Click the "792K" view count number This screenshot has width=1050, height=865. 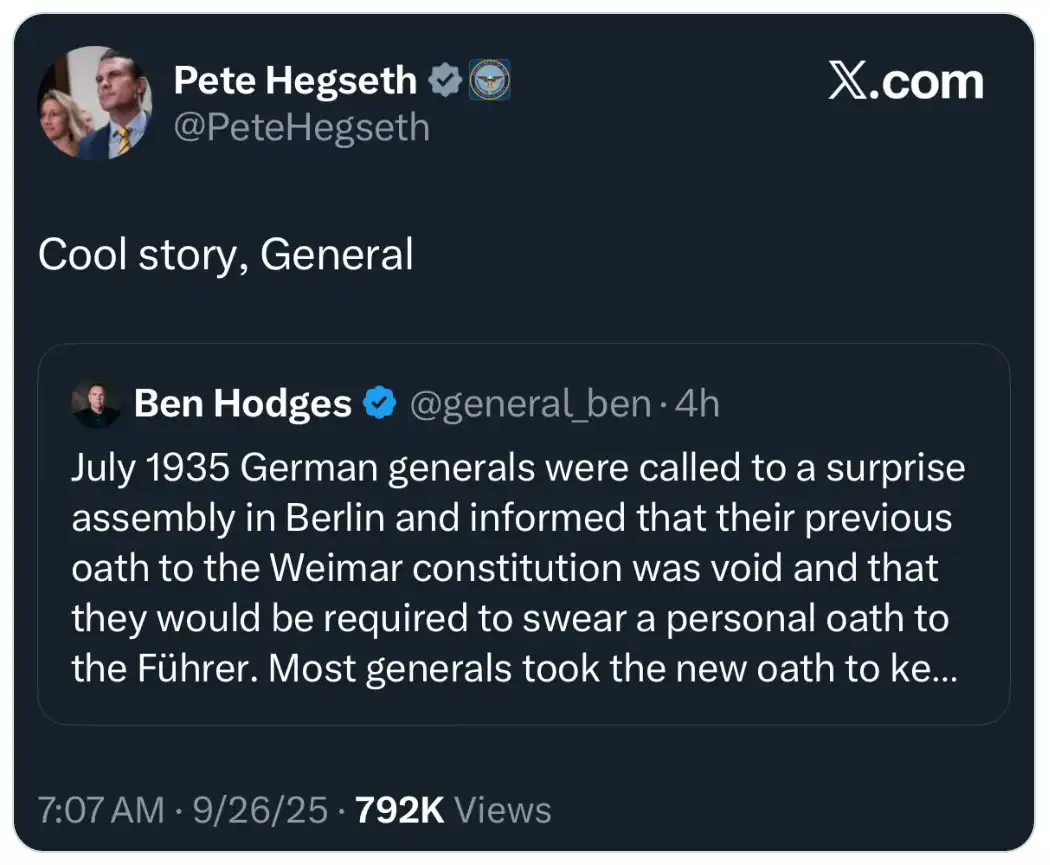click(401, 810)
